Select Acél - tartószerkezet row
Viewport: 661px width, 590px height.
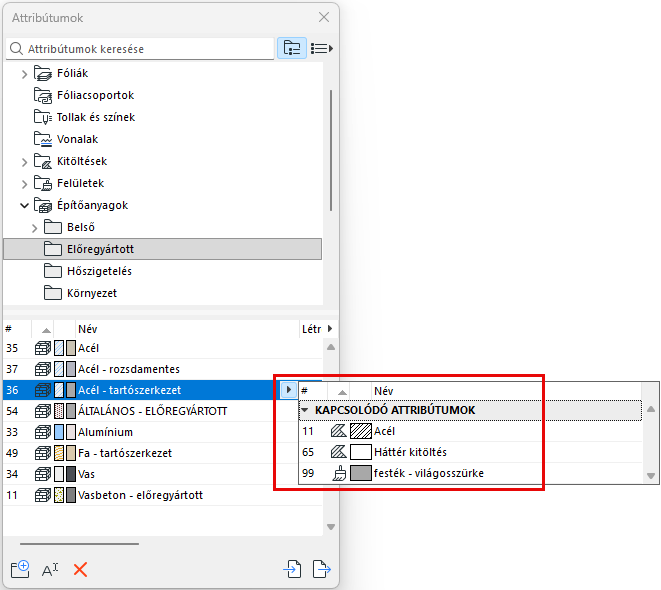click(x=141, y=390)
